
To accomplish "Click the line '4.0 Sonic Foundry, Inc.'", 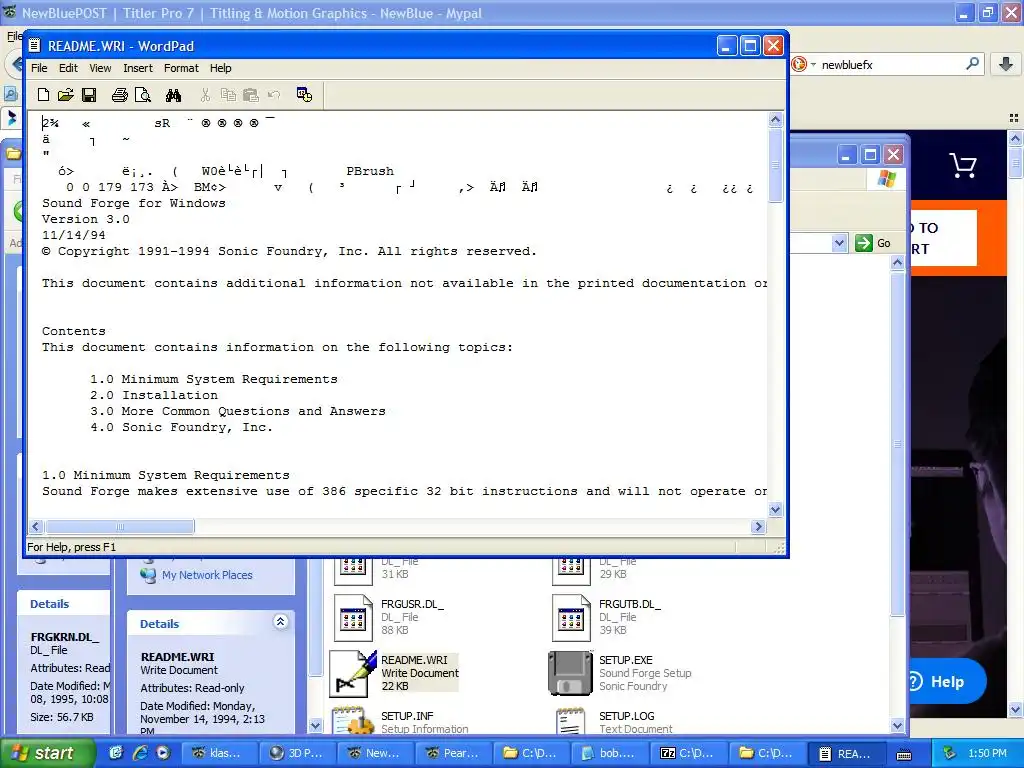I will (182, 427).
